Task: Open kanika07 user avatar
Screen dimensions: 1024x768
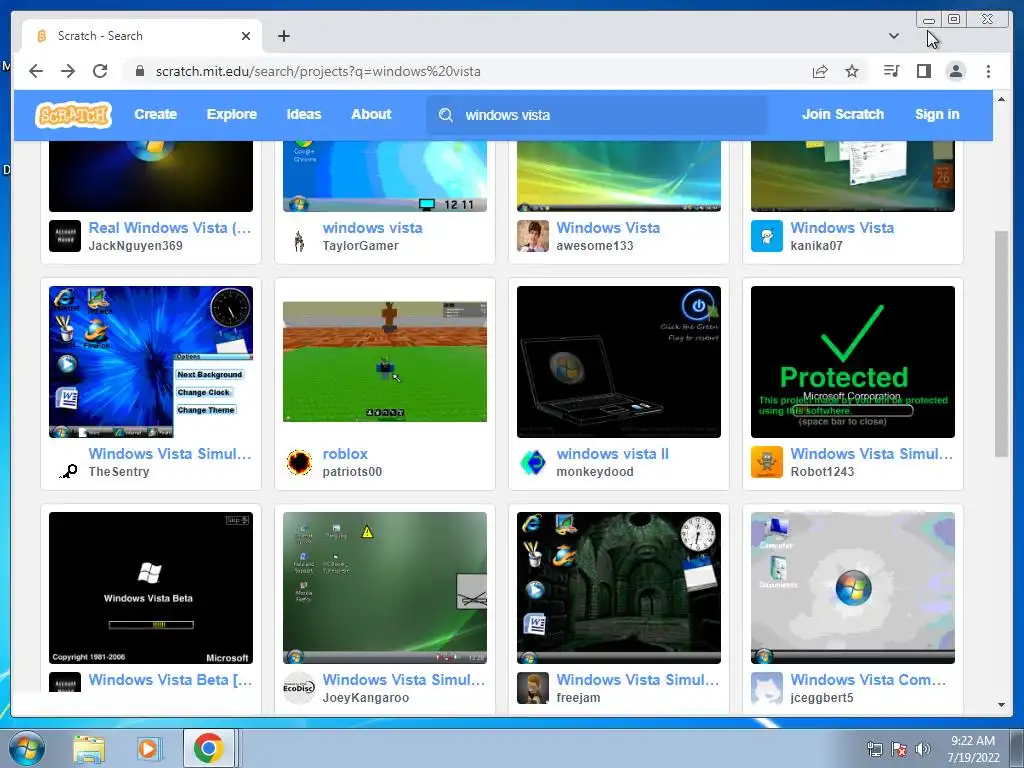Action: pos(767,236)
